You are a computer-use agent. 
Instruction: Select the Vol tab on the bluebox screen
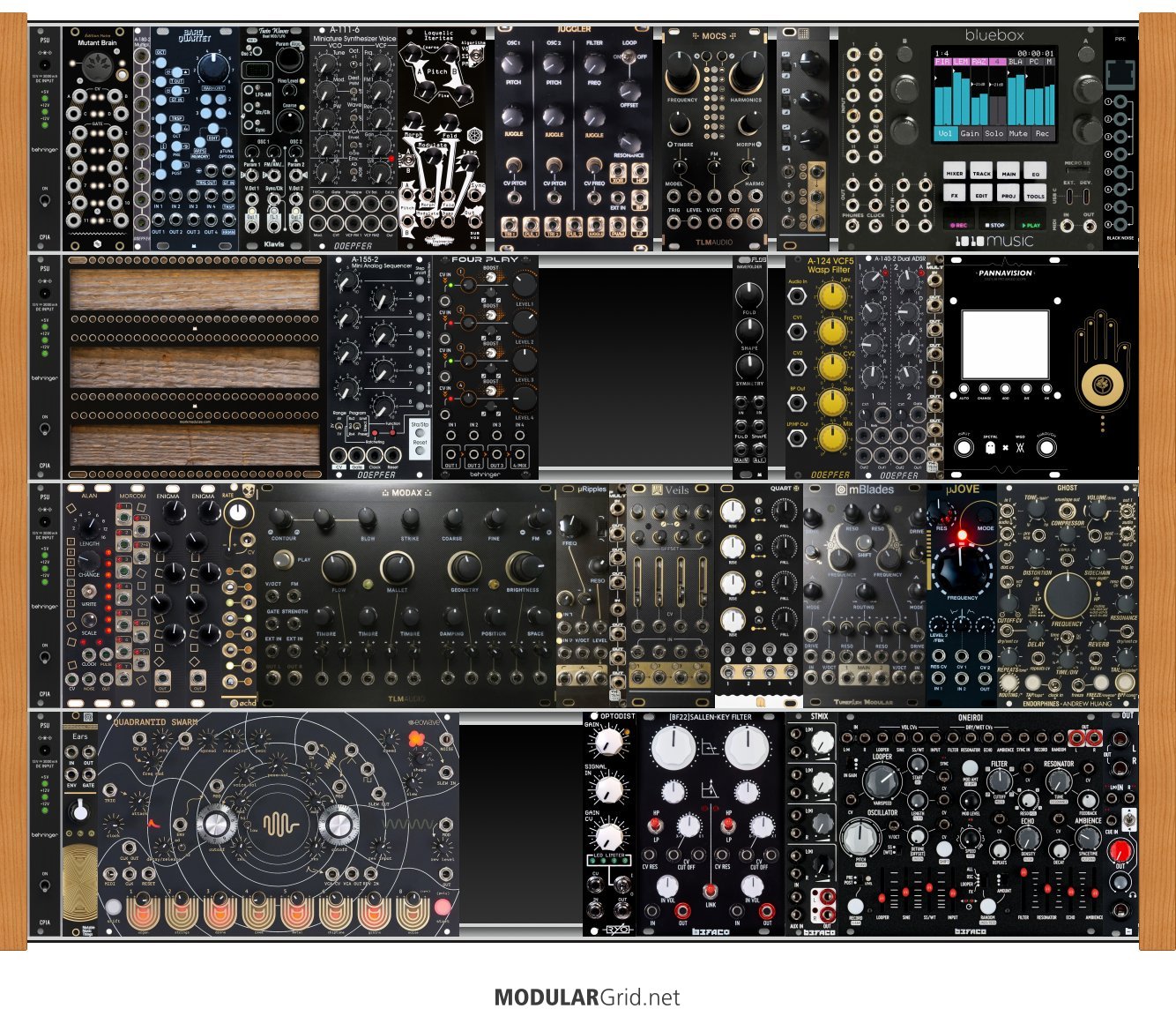[x=944, y=133]
